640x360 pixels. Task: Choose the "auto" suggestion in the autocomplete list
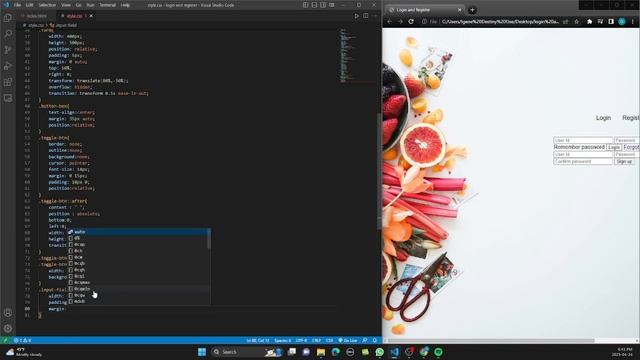(139, 231)
